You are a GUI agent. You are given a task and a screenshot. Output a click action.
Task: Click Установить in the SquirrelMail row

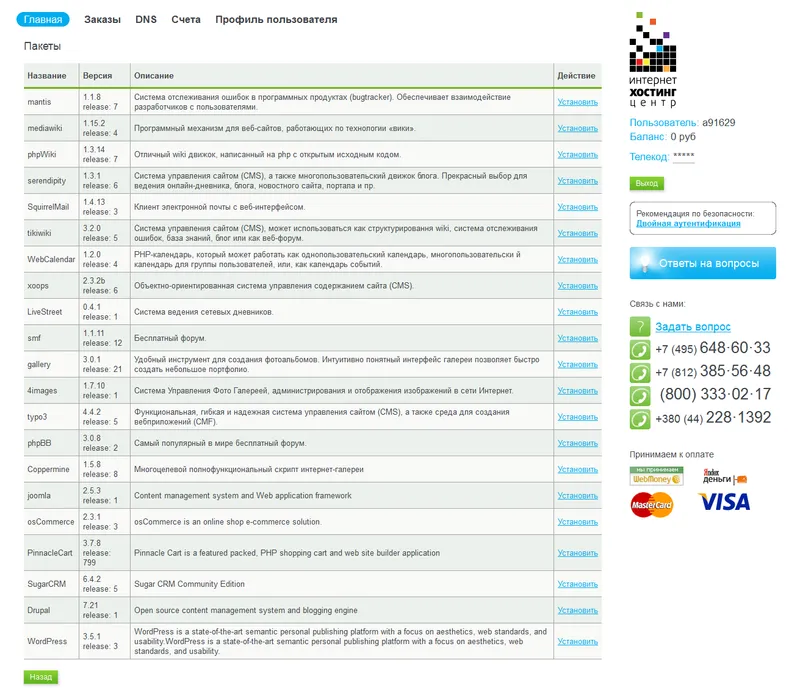[578, 207]
